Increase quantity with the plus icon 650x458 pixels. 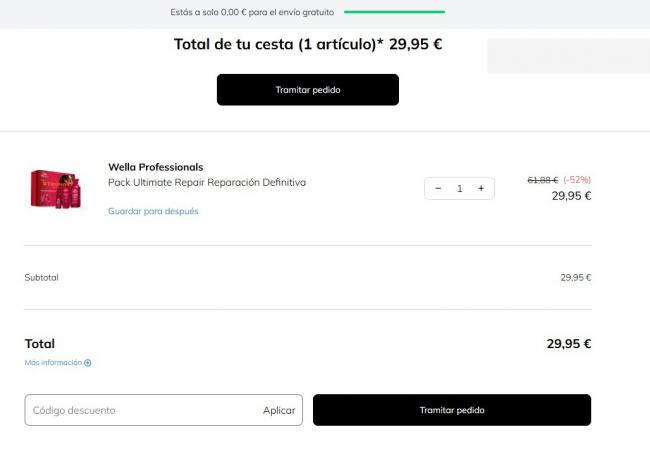click(x=481, y=188)
